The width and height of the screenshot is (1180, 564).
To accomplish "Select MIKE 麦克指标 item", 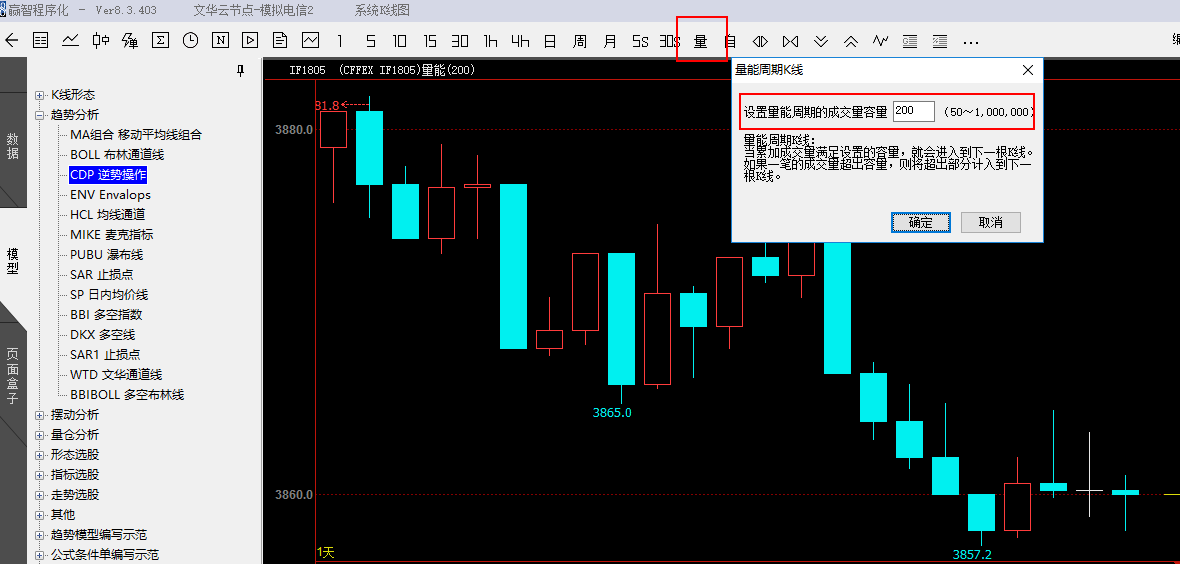I will pos(112,235).
